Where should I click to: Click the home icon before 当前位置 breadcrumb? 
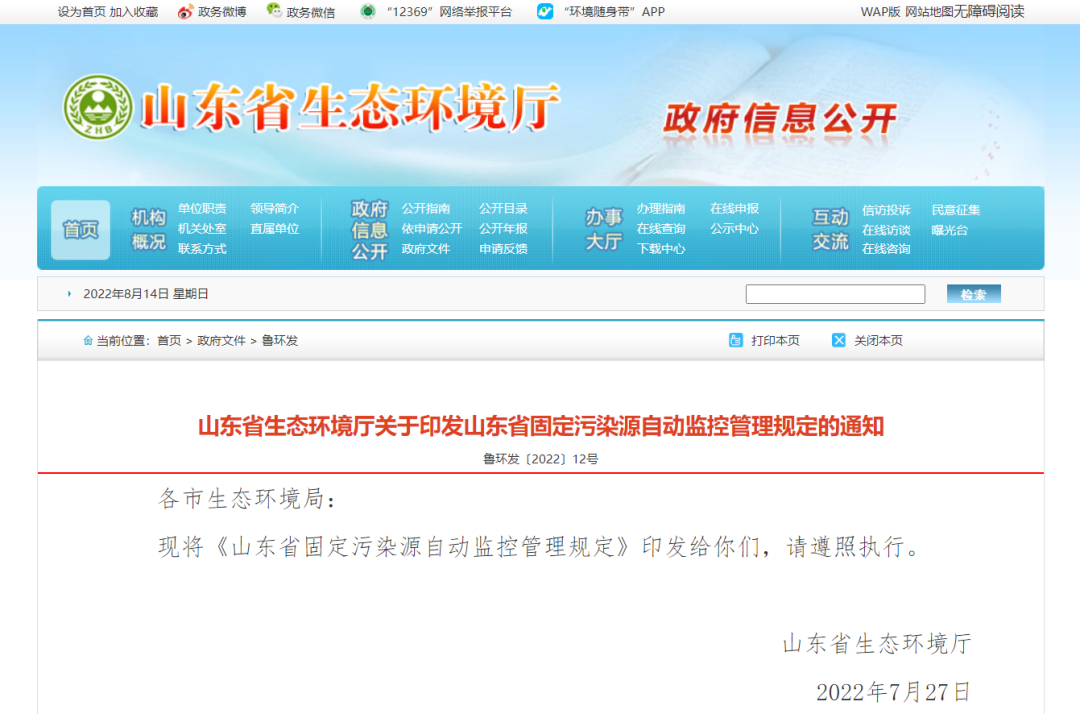[x=87, y=339]
